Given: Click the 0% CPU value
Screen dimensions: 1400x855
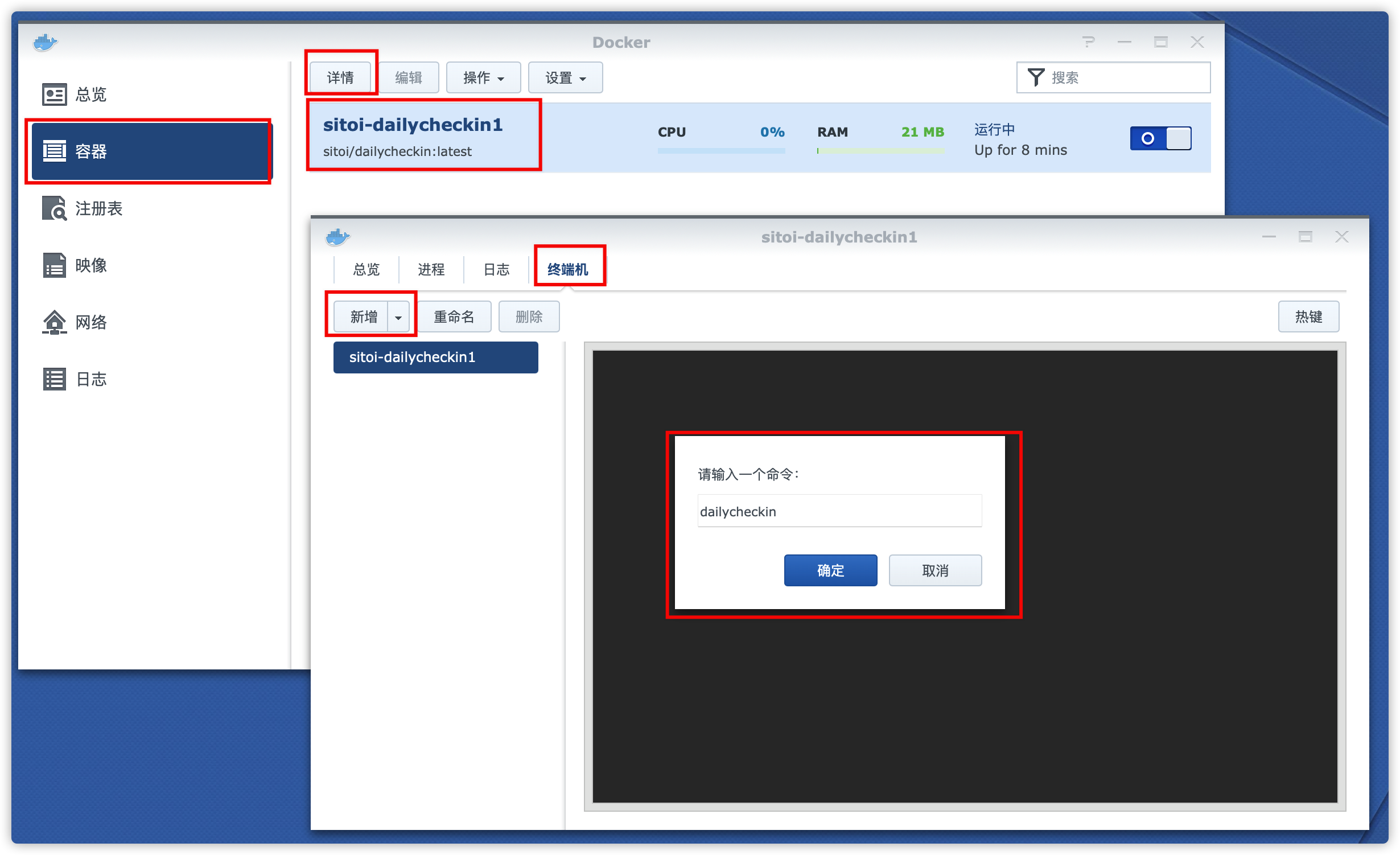Looking at the screenshot, I should point(772,132).
